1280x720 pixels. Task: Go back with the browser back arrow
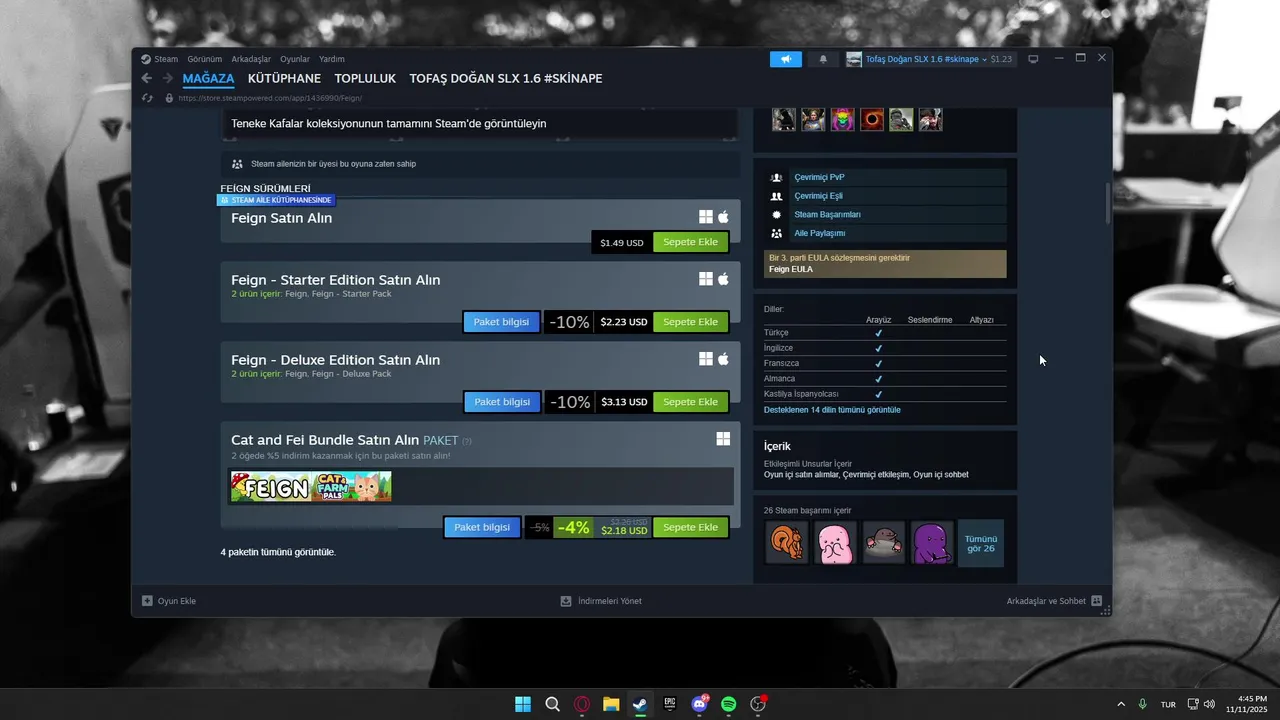point(147,78)
